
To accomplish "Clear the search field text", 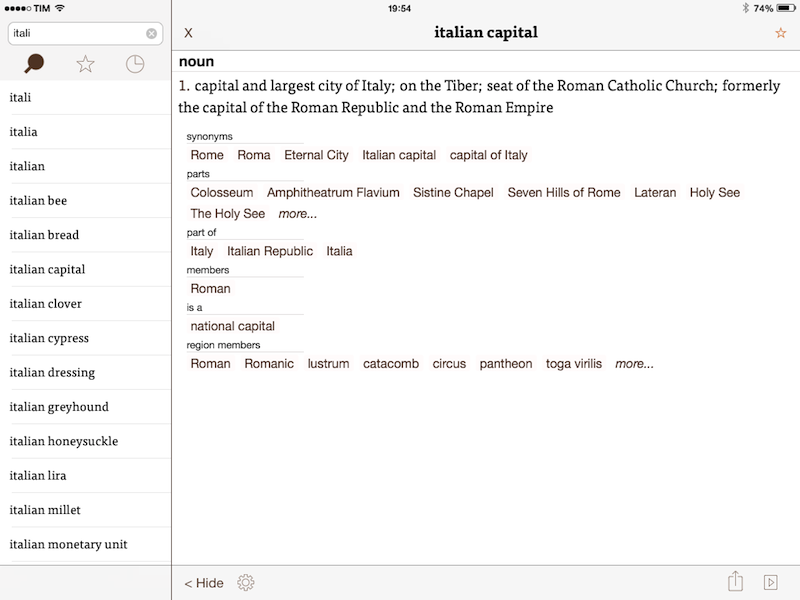I will [x=151, y=33].
